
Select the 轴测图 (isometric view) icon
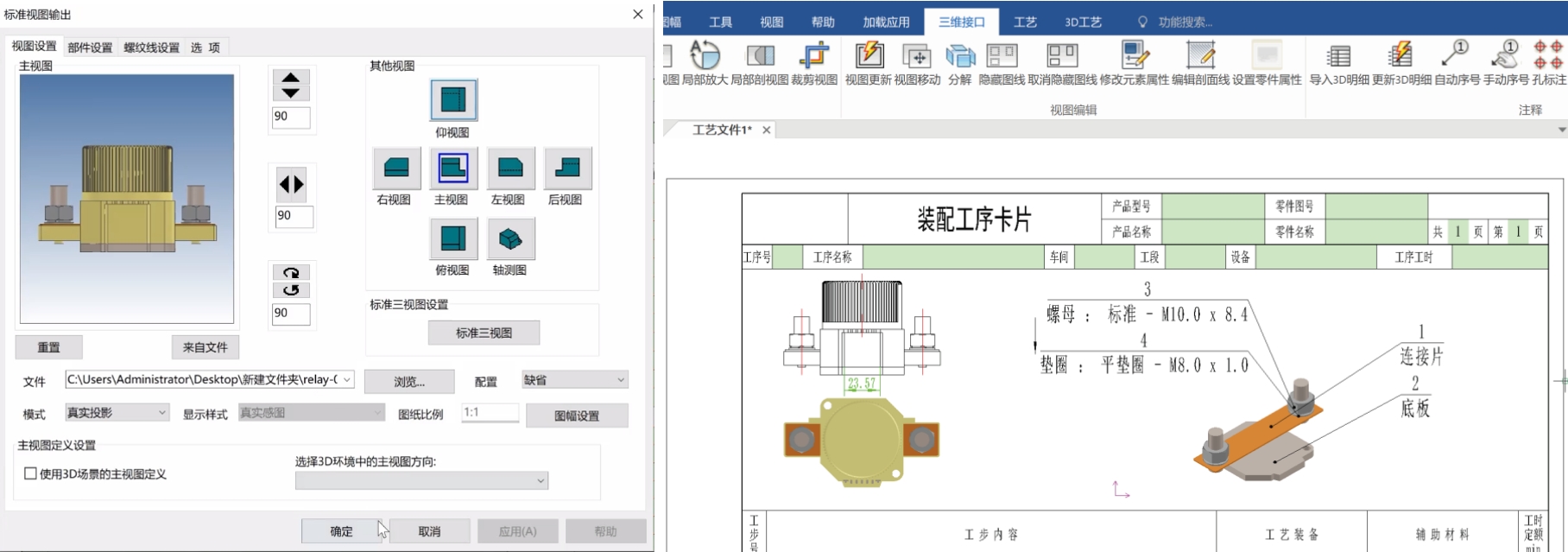[510, 238]
